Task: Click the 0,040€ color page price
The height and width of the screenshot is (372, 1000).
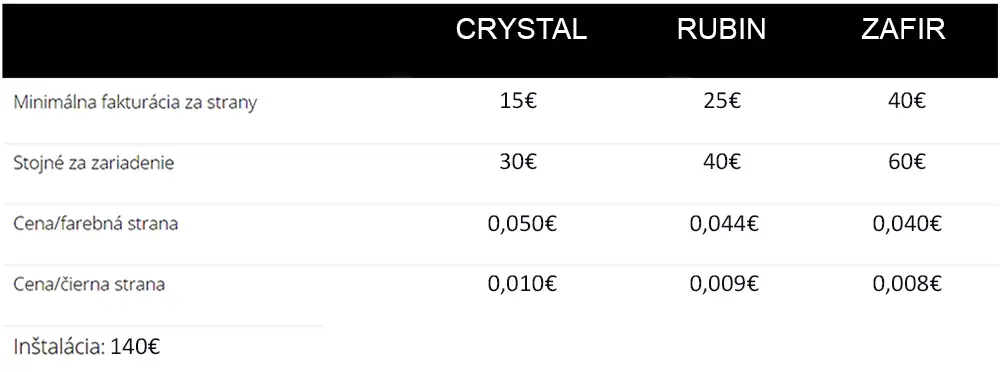Action: click(908, 224)
